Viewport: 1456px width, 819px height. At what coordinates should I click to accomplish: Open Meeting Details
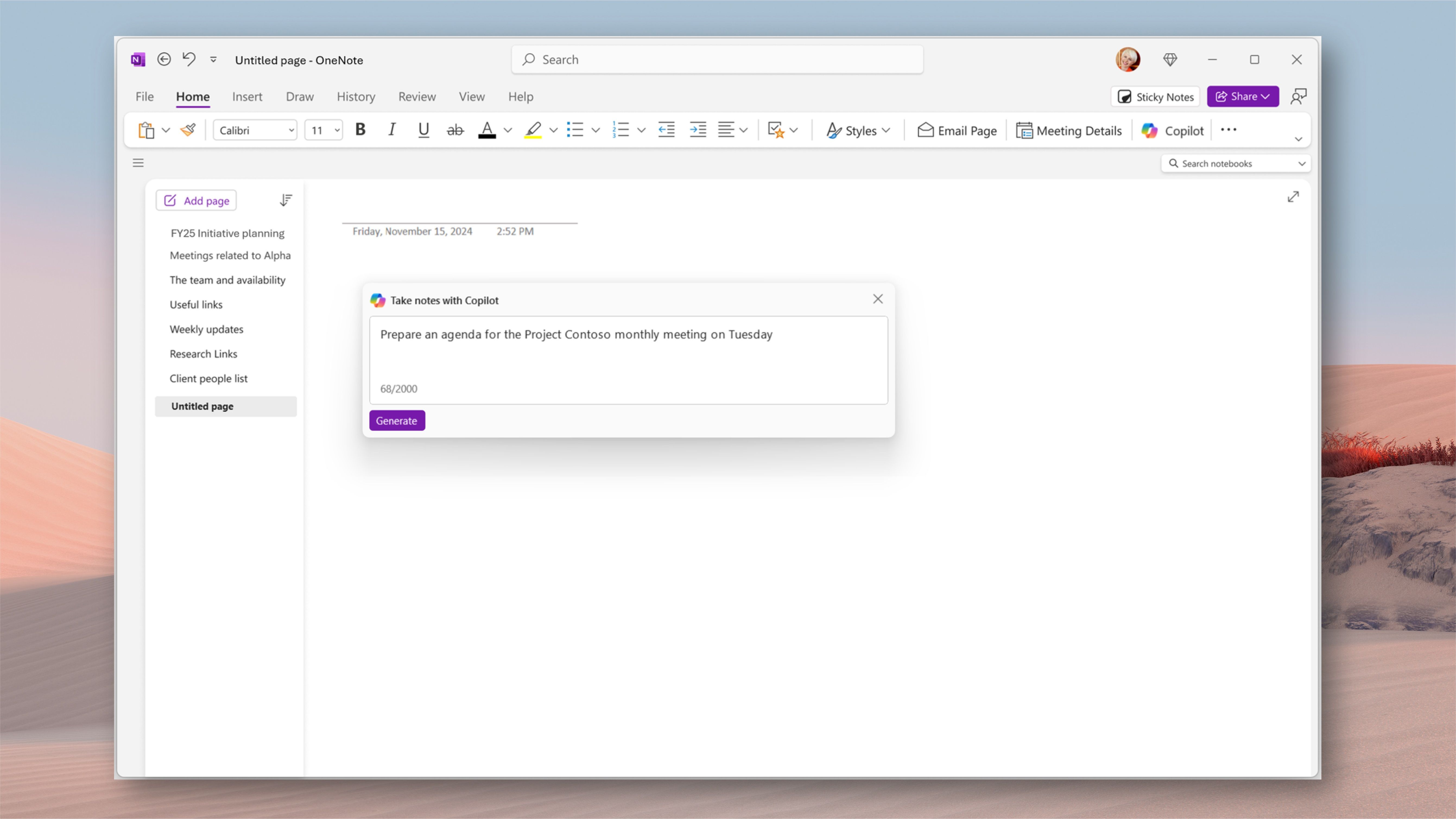[x=1069, y=130]
